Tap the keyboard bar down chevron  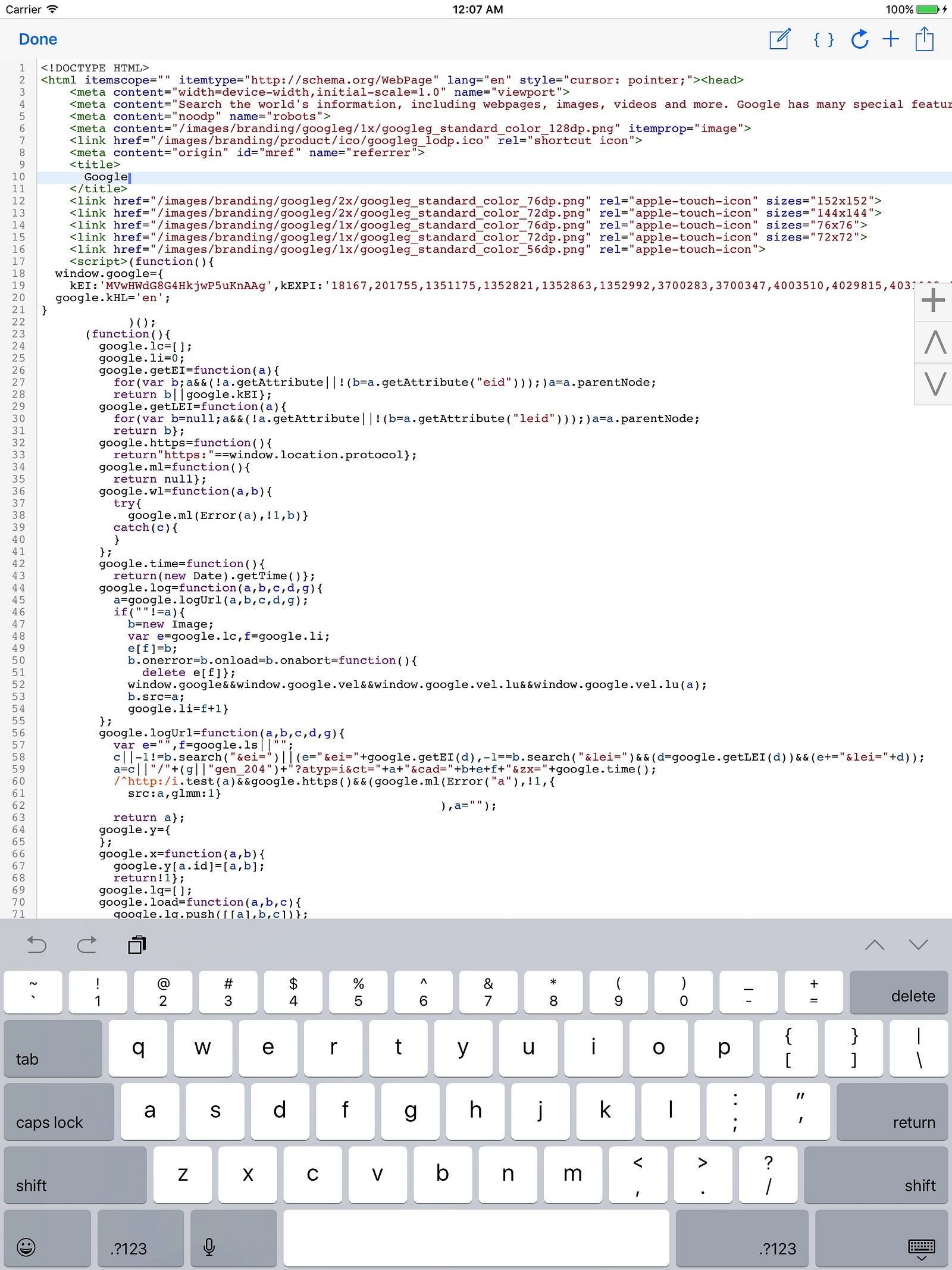point(919,944)
